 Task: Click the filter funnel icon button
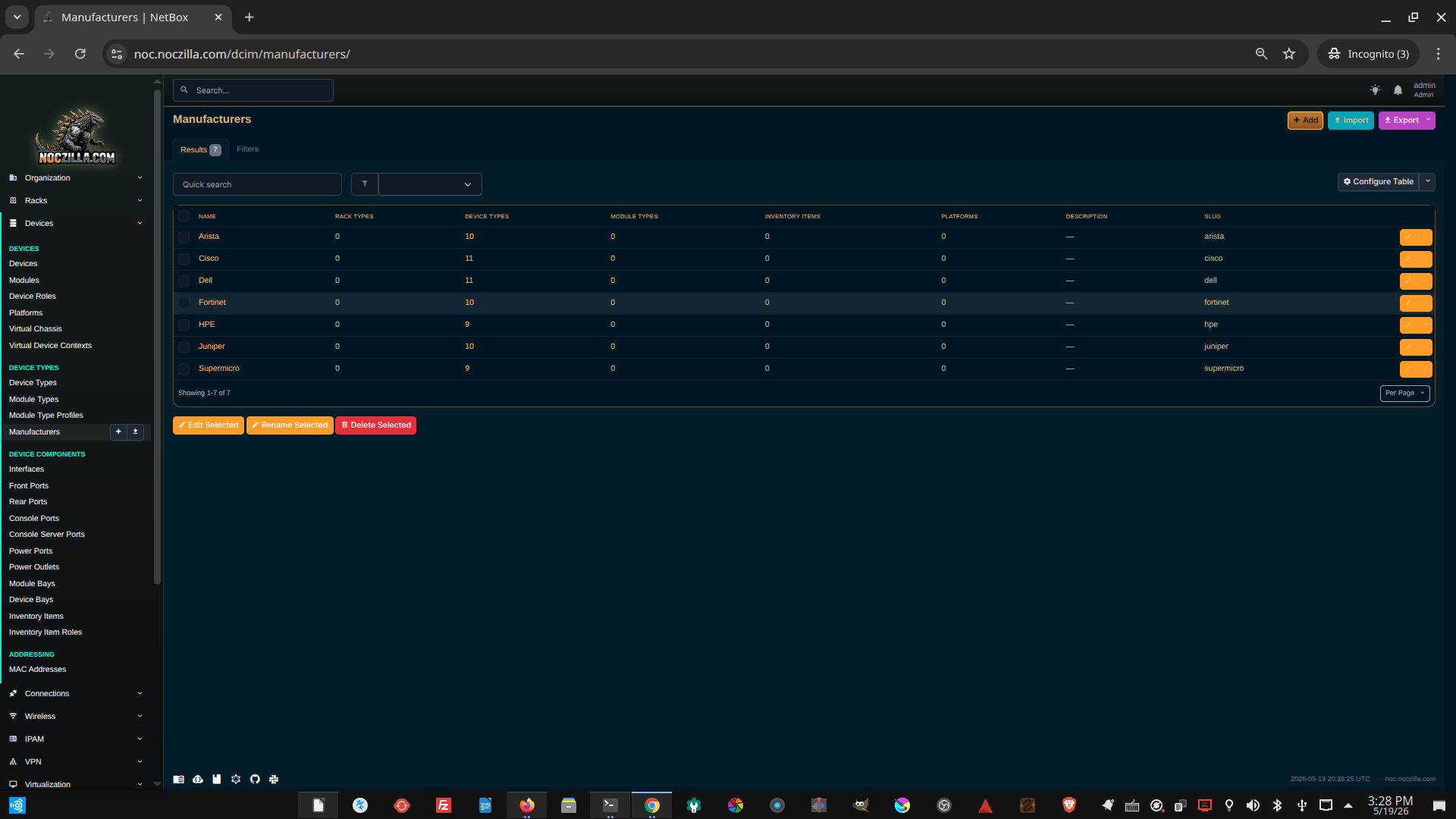tap(365, 184)
